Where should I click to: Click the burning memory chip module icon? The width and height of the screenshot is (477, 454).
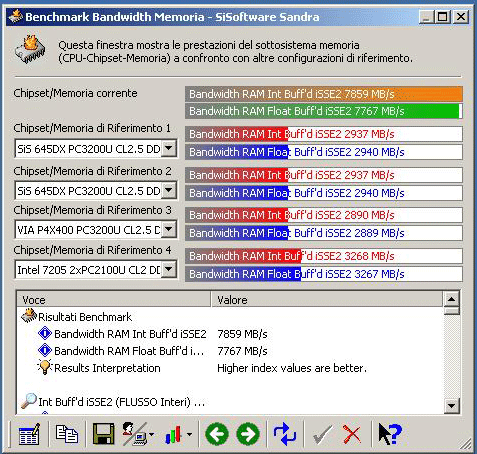(x=30, y=50)
